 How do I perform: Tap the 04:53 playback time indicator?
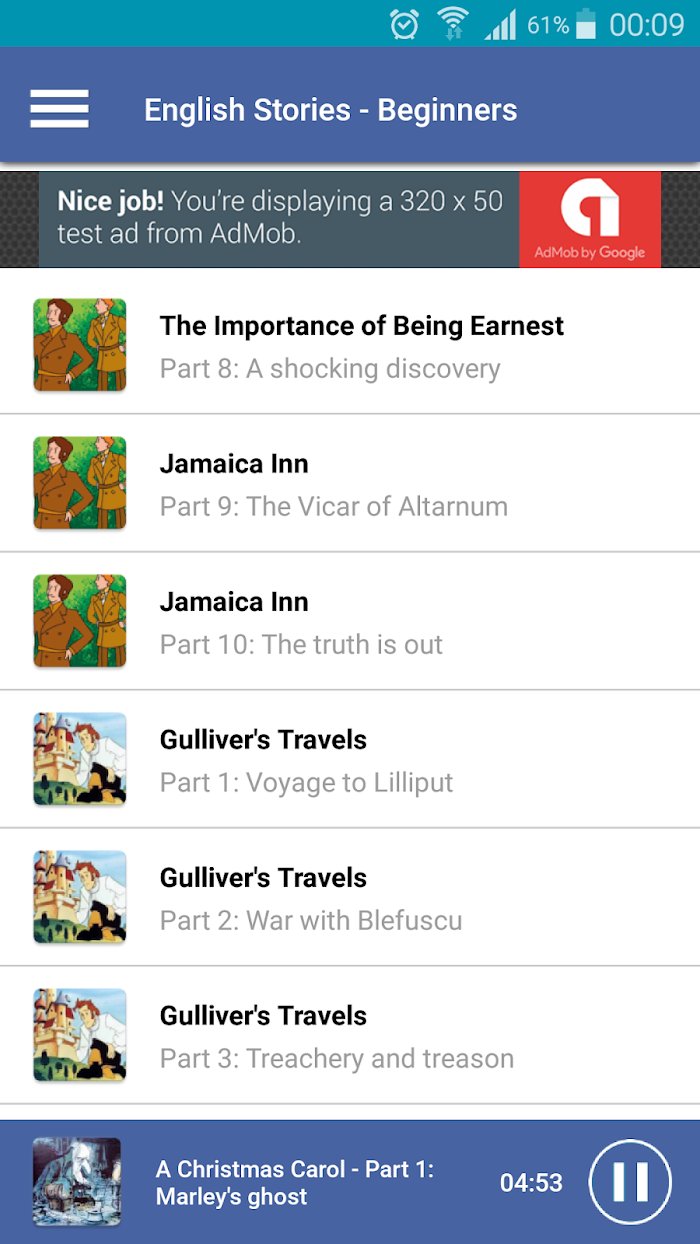pos(531,1182)
